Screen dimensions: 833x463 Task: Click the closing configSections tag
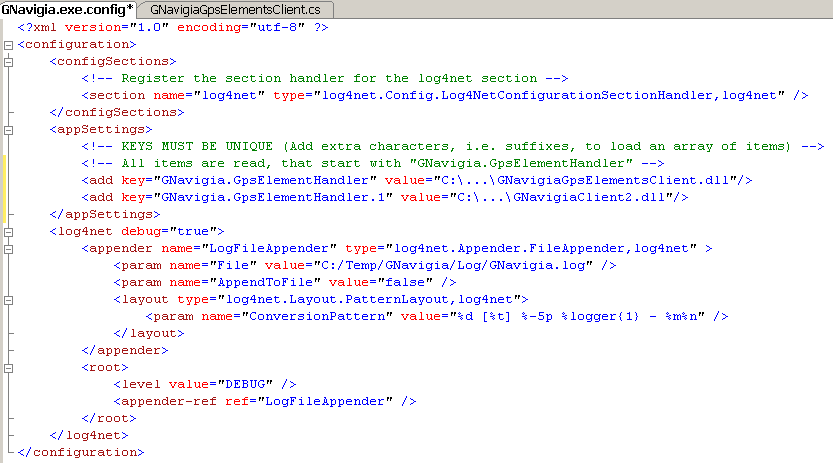(x=116, y=113)
